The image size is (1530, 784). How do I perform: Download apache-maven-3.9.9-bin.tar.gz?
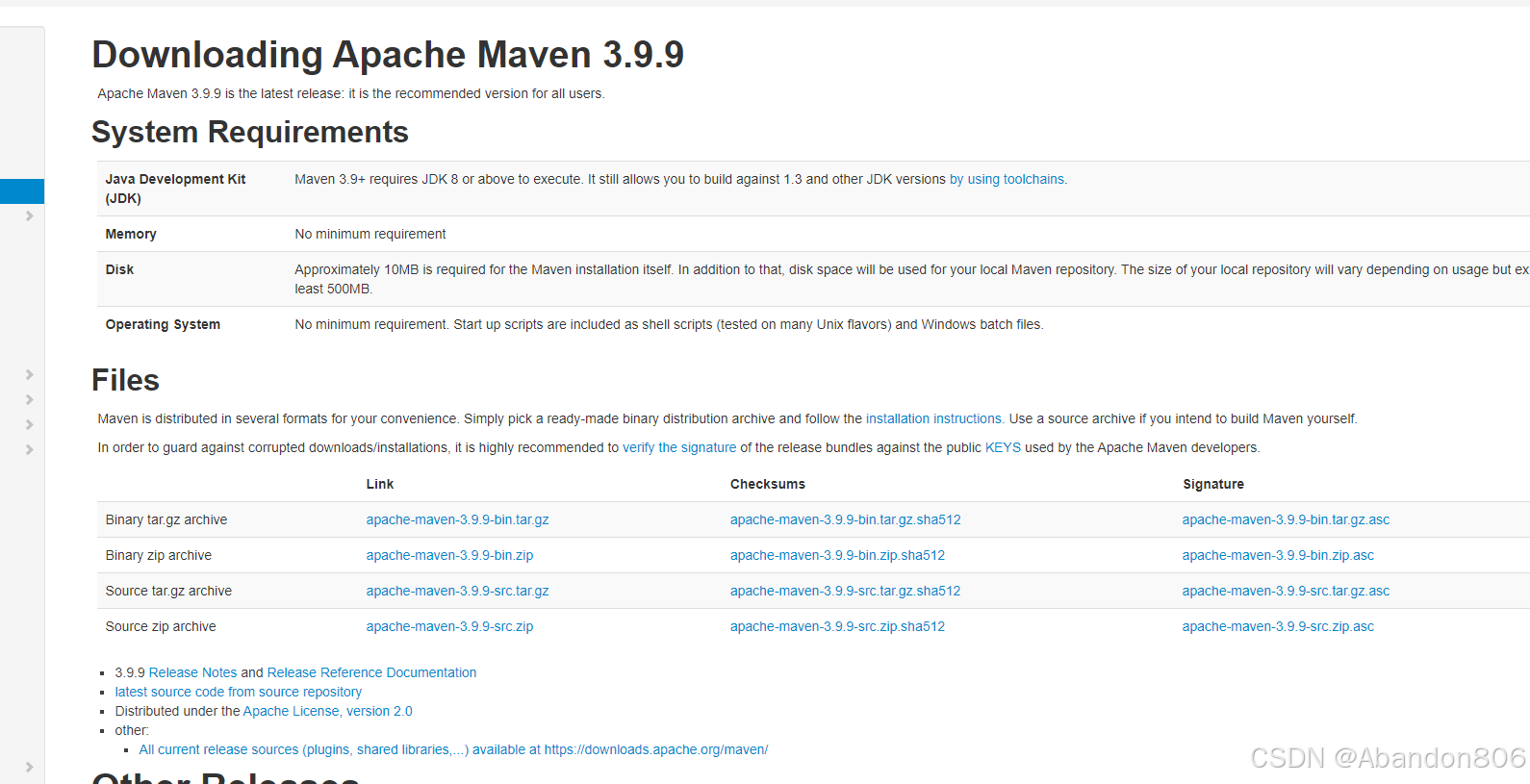[x=457, y=519]
